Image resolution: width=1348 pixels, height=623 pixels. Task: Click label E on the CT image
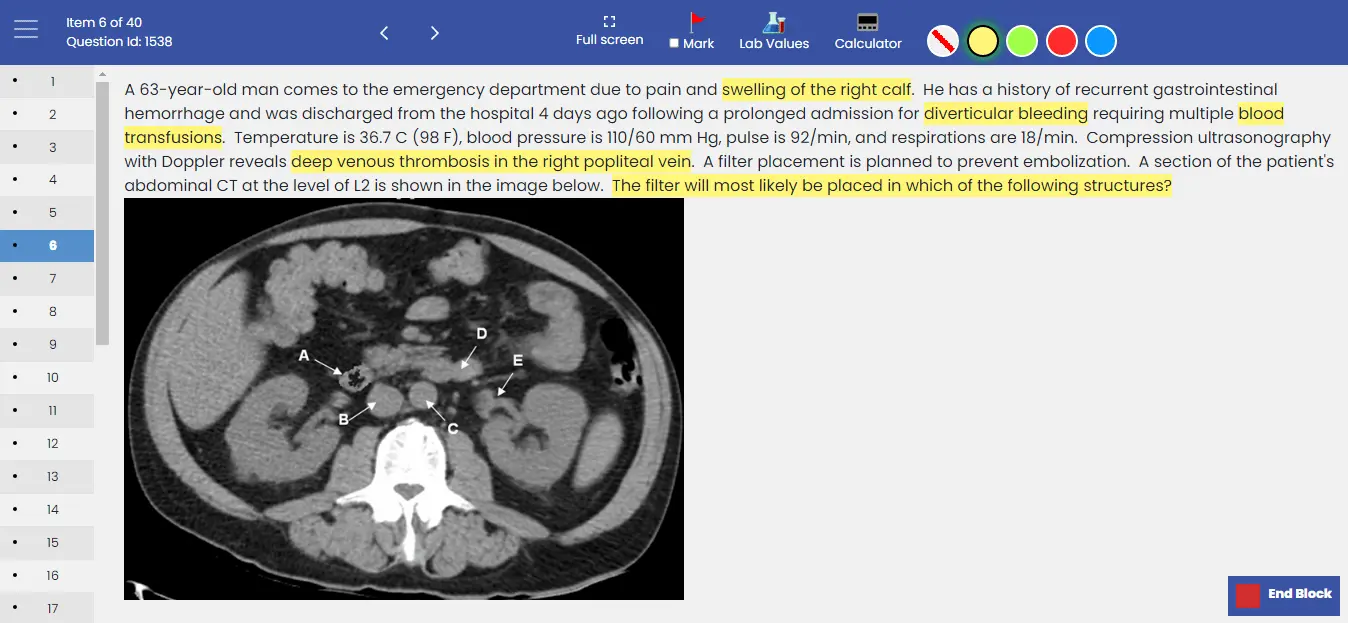[517, 360]
